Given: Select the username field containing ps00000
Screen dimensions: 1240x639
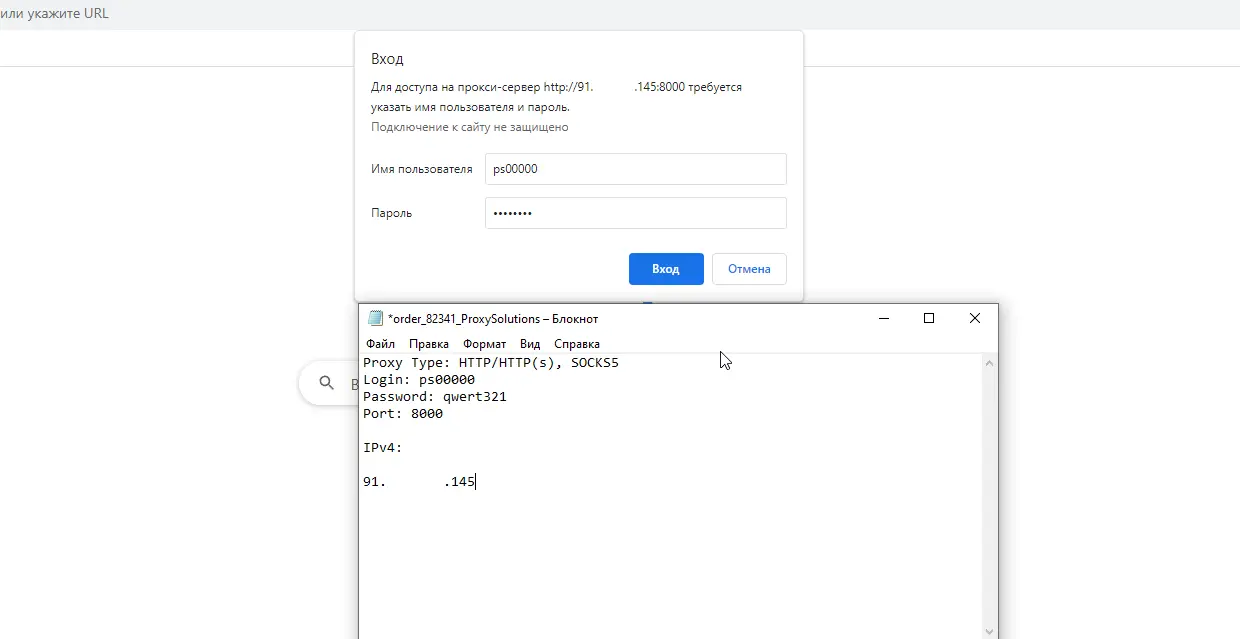Looking at the screenshot, I should point(636,169).
